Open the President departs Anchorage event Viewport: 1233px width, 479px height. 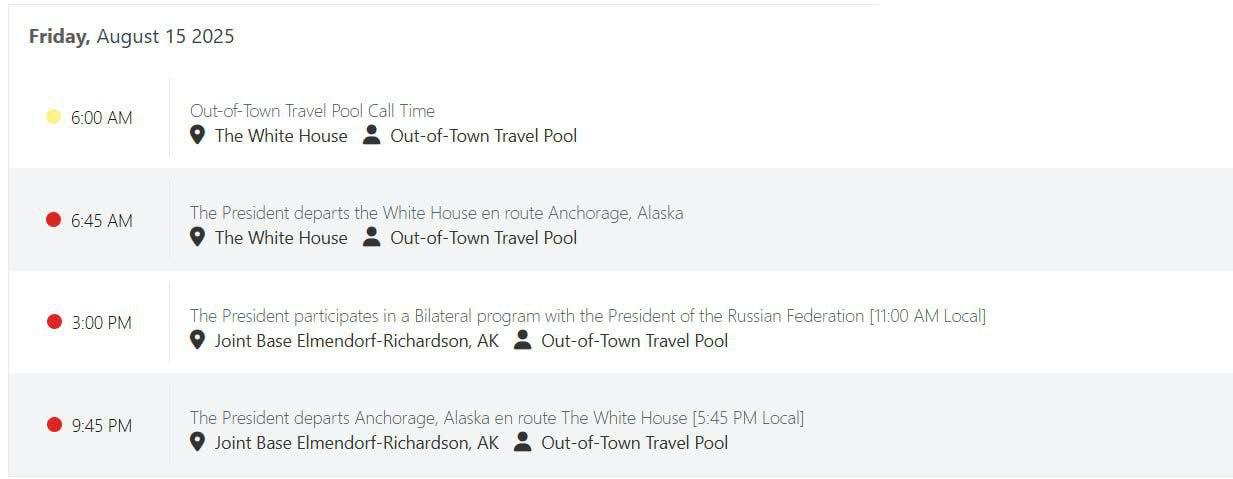point(496,418)
